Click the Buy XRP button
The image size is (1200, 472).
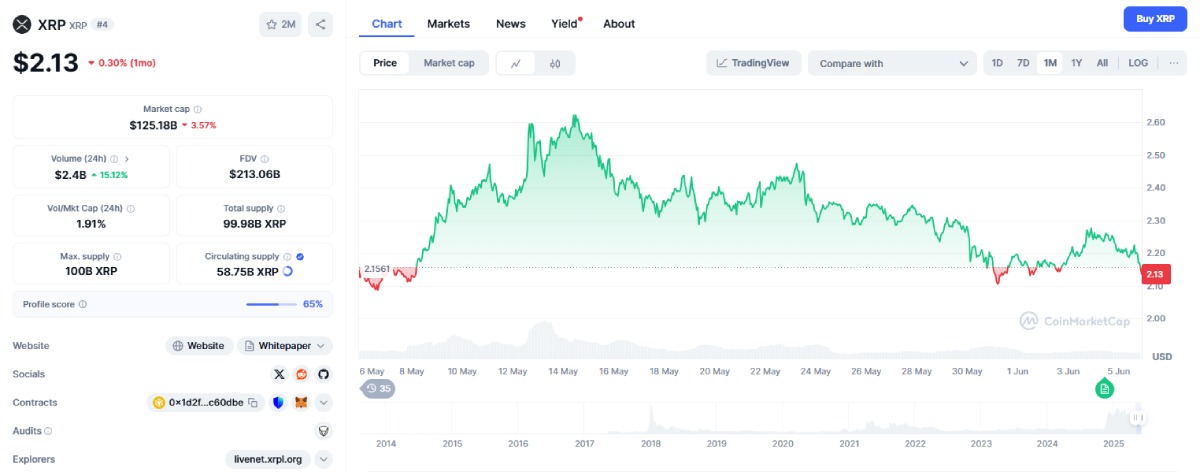pos(1155,19)
